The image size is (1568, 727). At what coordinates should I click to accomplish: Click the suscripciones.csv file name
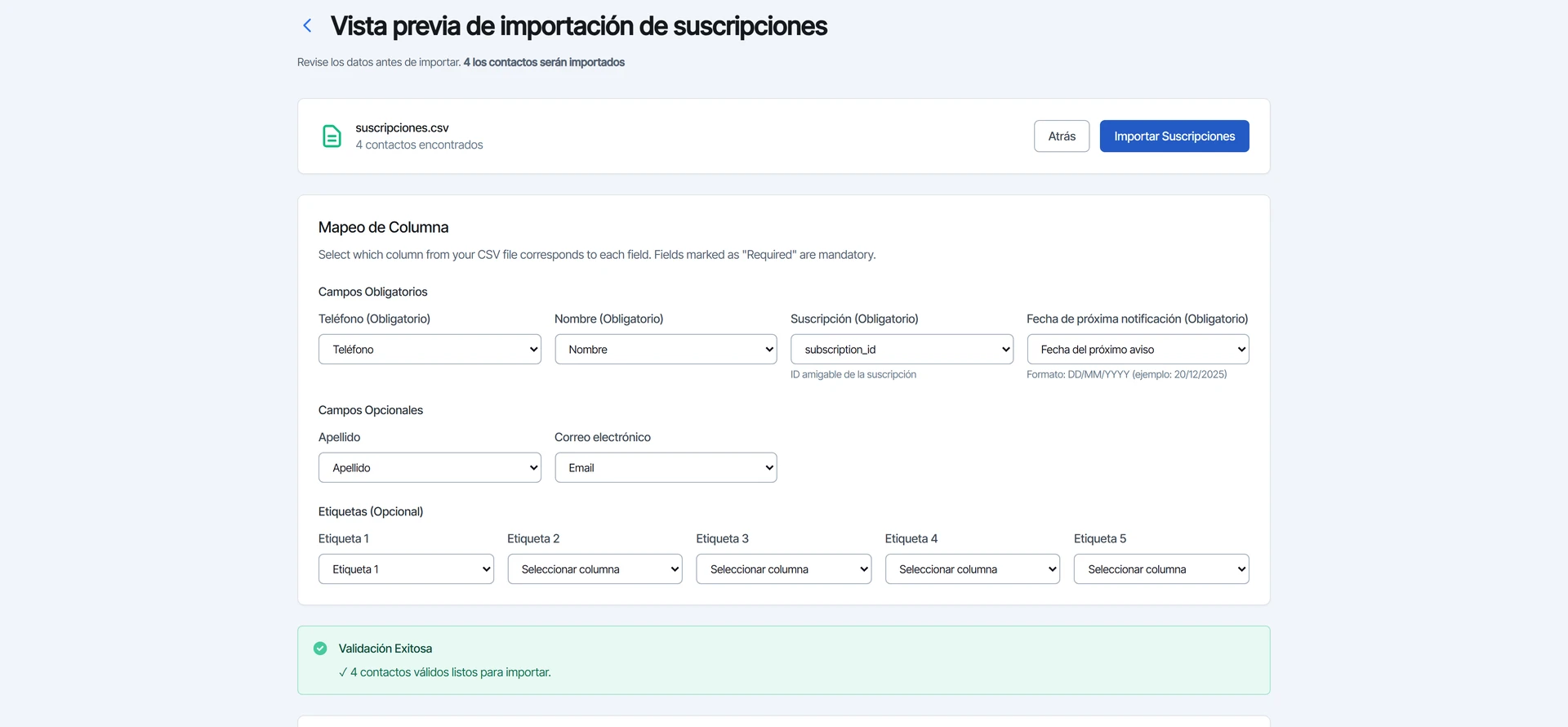click(x=402, y=128)
